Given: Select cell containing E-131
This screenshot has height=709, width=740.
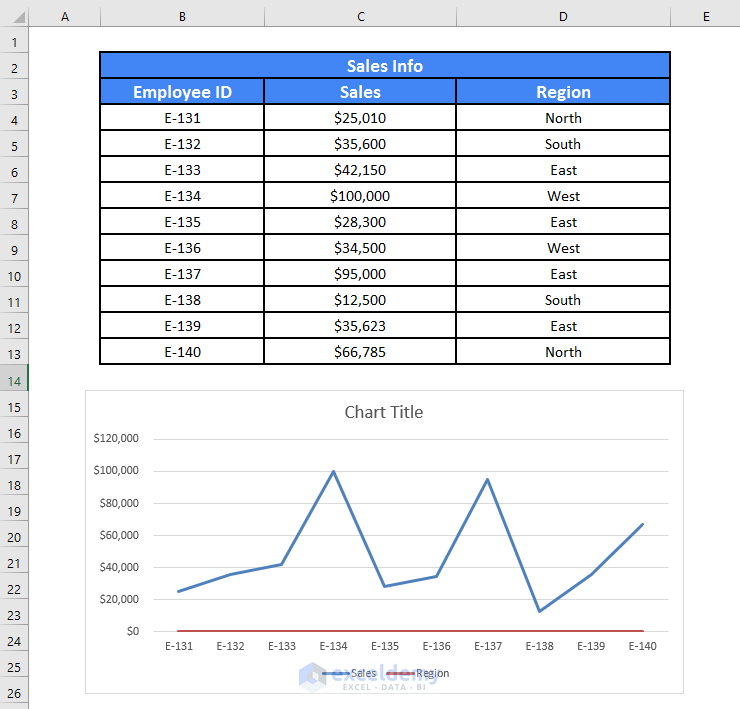Looking at the screenshot, I should 182,118.
